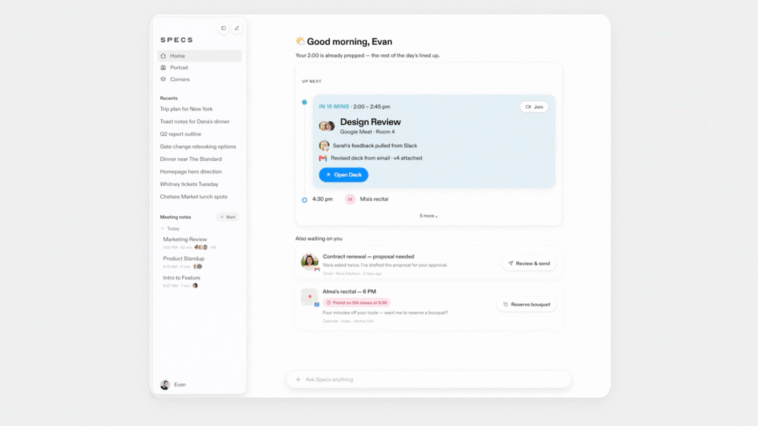
Task: Click the Design Review title
Action: coord(370,122)
